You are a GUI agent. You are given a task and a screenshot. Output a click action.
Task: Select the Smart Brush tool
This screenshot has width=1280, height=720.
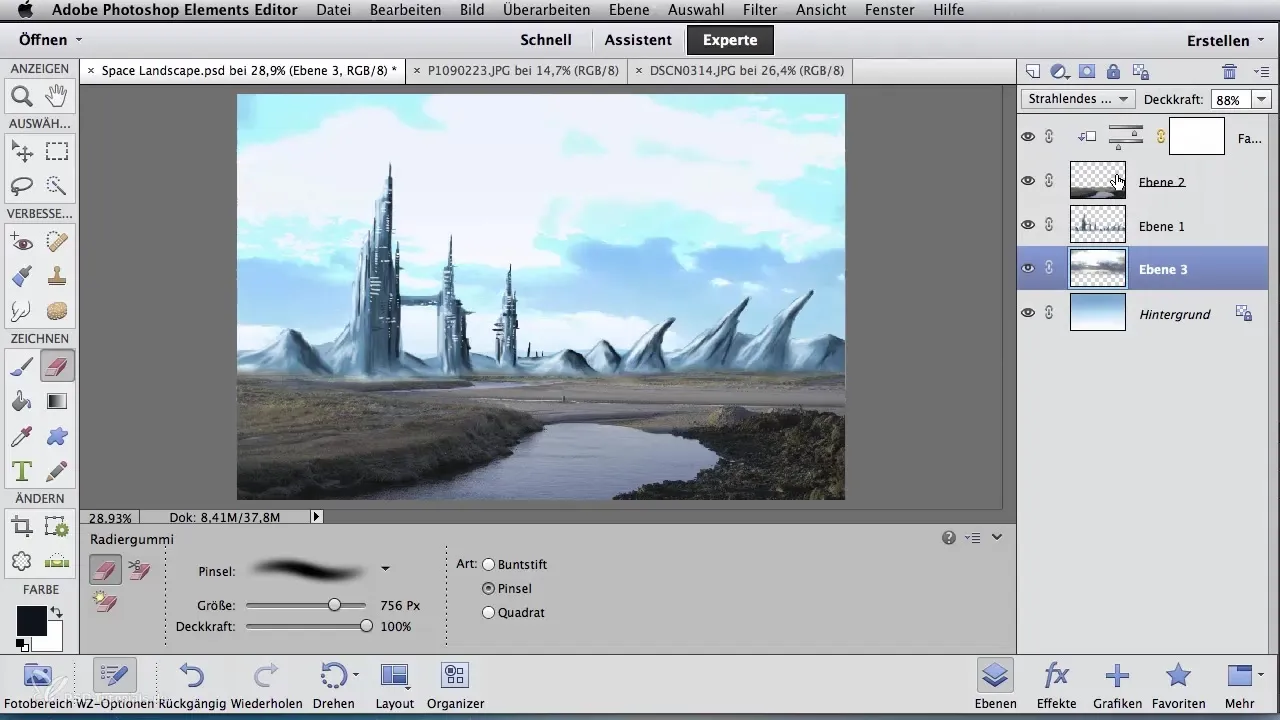click(22, 276)
